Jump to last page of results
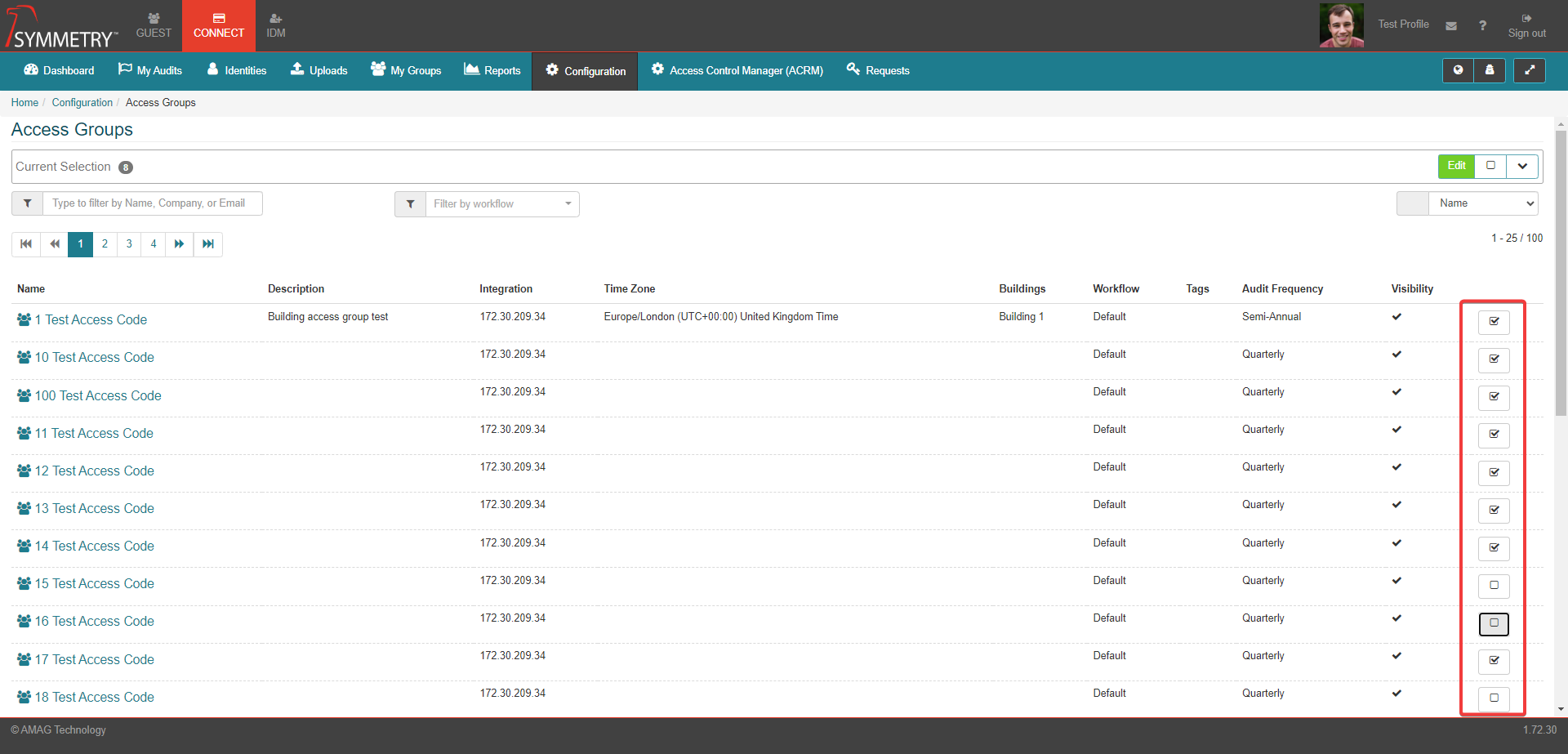The image size is (1568, 754). [208, 244]
